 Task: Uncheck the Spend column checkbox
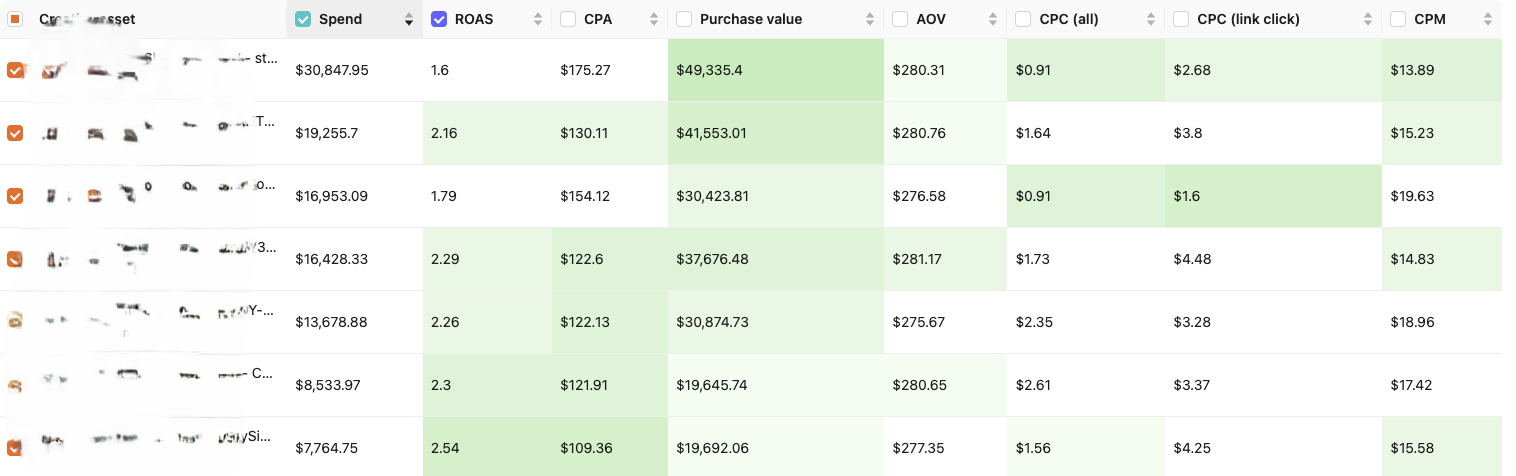coord(303,19)
